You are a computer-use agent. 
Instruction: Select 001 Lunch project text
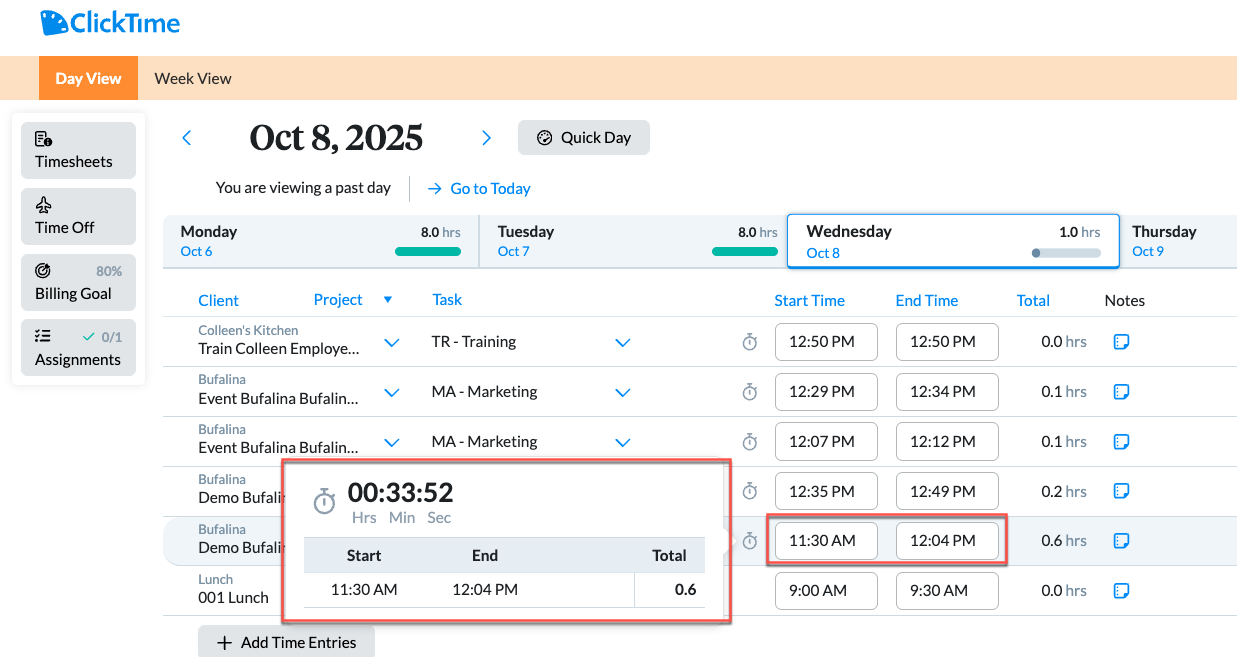[x=233, y=598]
